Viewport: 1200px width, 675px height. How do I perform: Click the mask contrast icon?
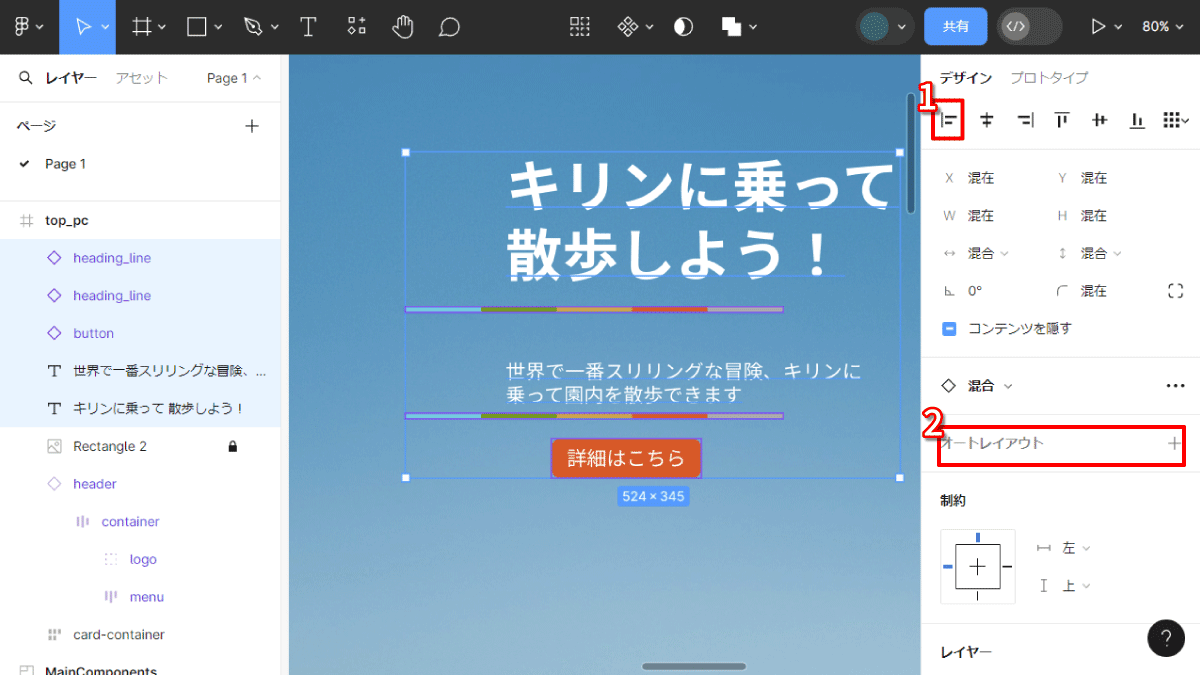point(684,27)
